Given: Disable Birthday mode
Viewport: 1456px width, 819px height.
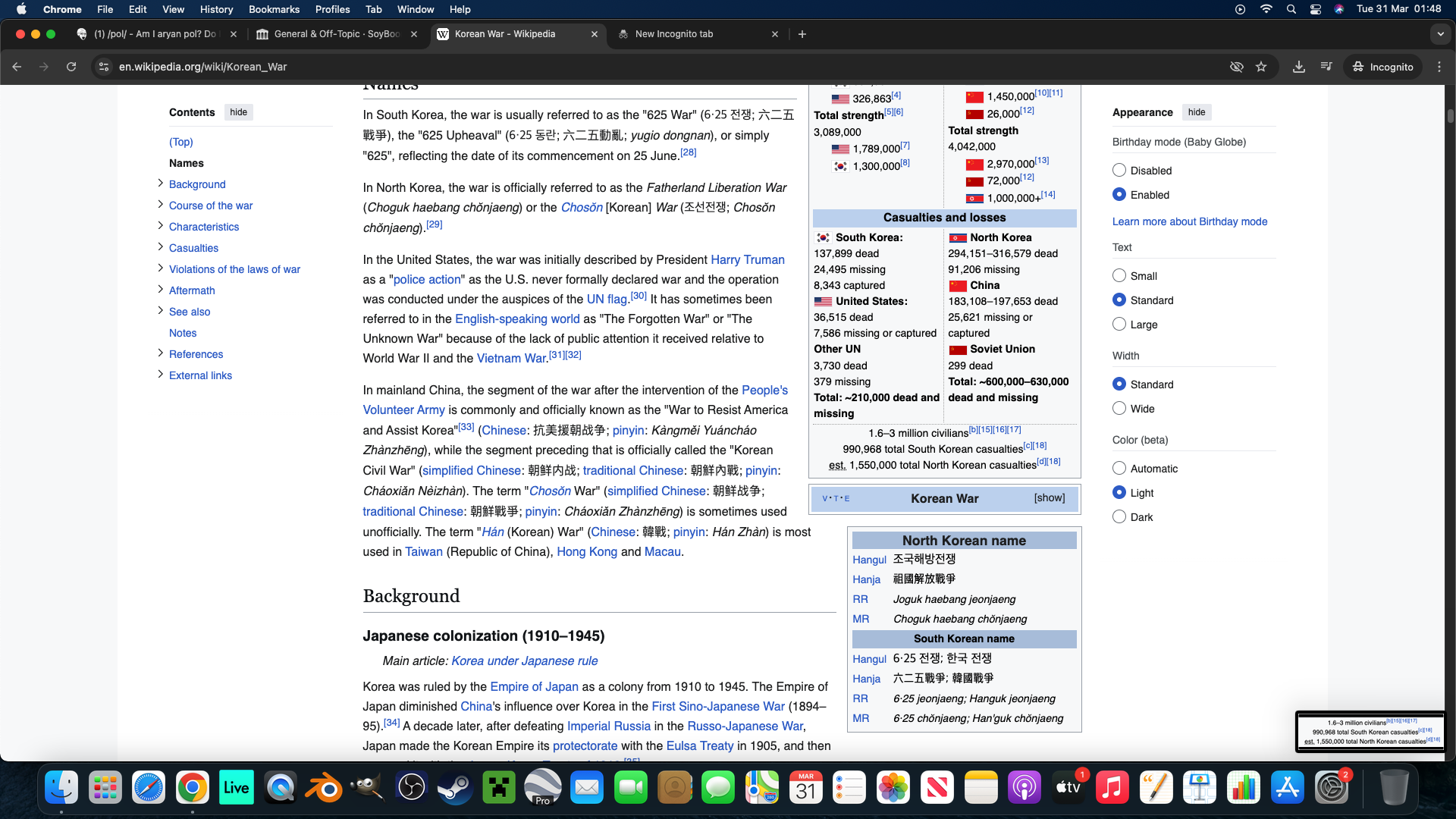Looking at the screenshot, I should click(x=1119, y=171).
